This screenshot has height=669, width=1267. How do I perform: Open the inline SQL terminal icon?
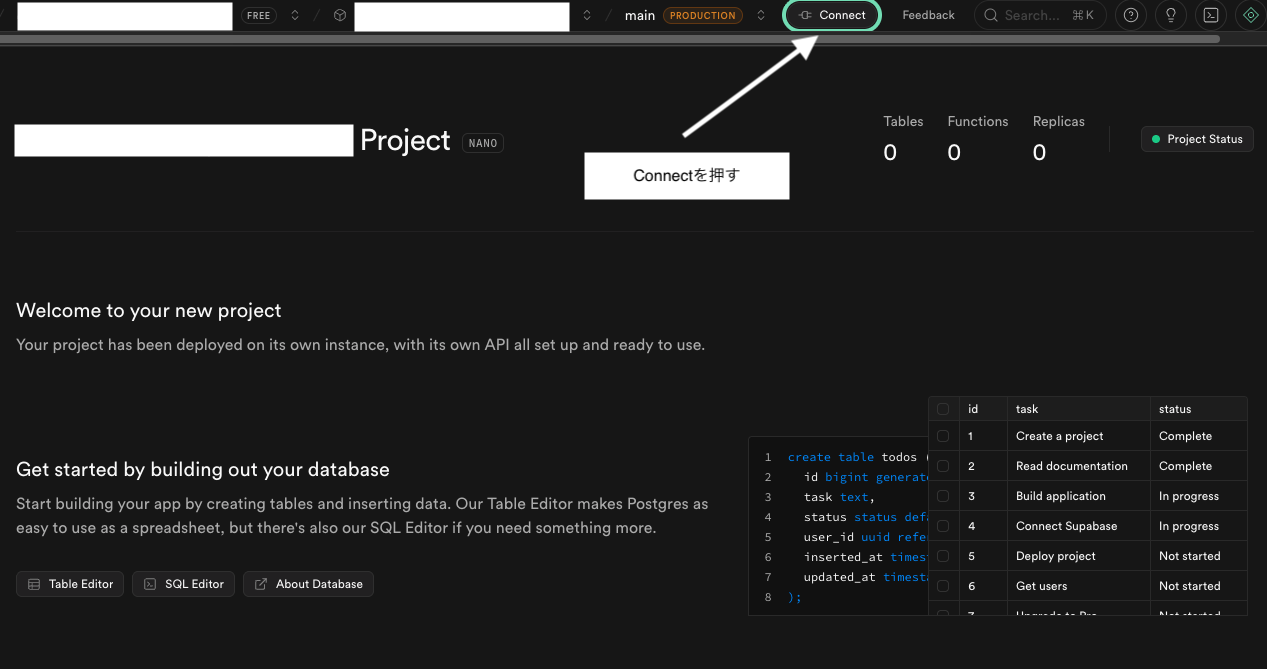click(1211, 15)
